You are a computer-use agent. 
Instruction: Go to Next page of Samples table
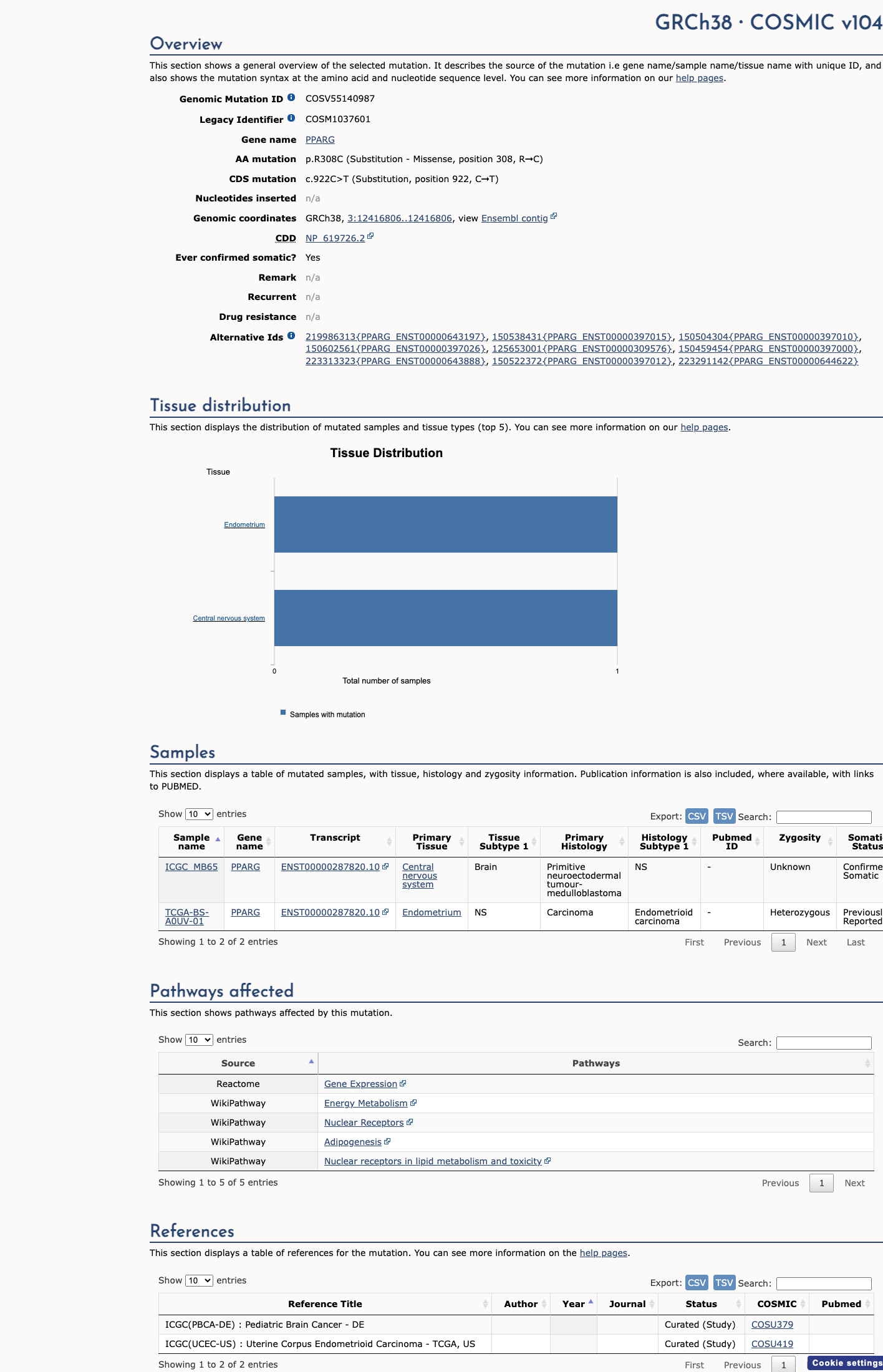tap(816, 942)
